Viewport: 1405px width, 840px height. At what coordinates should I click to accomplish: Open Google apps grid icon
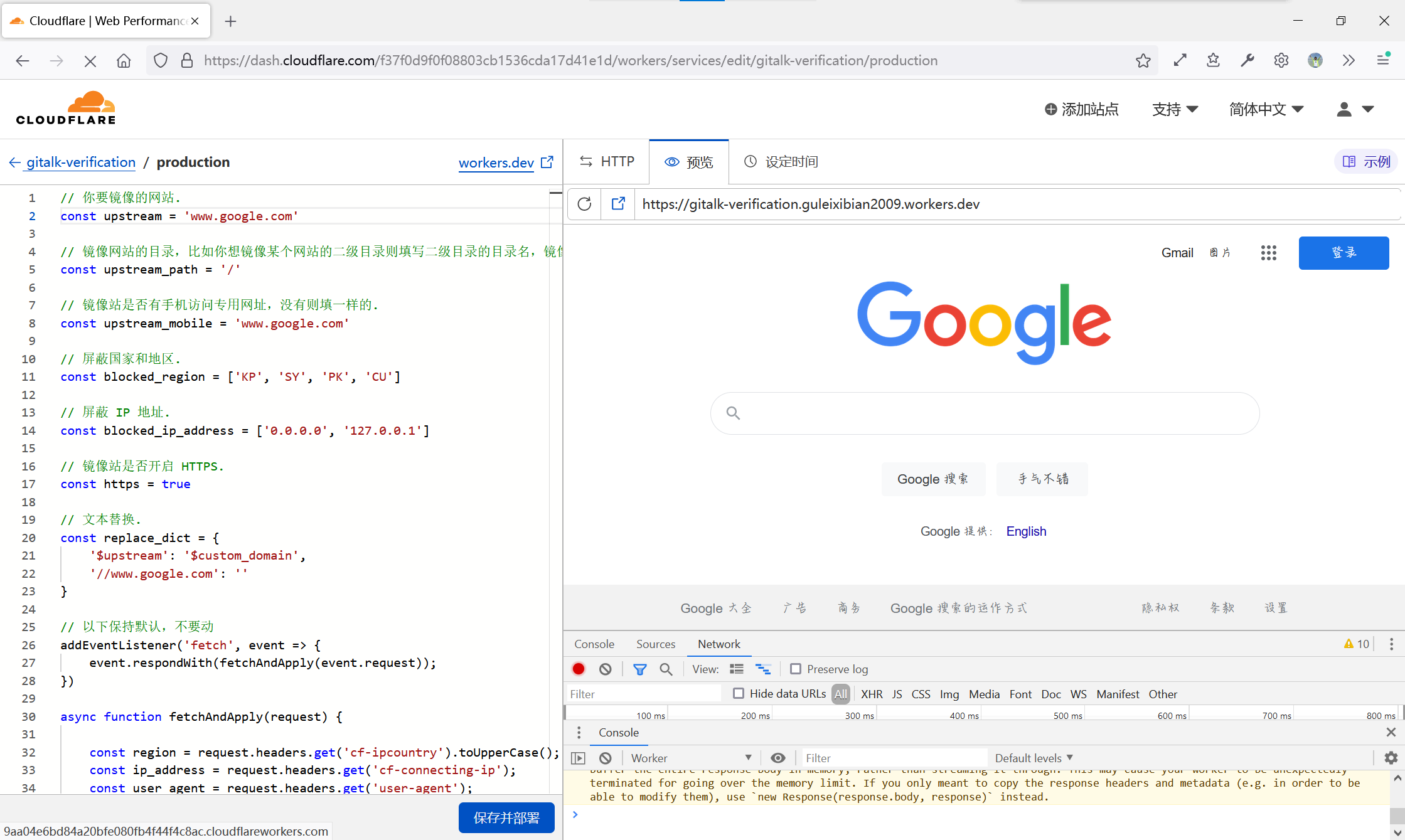click(x=1268, y=253)
